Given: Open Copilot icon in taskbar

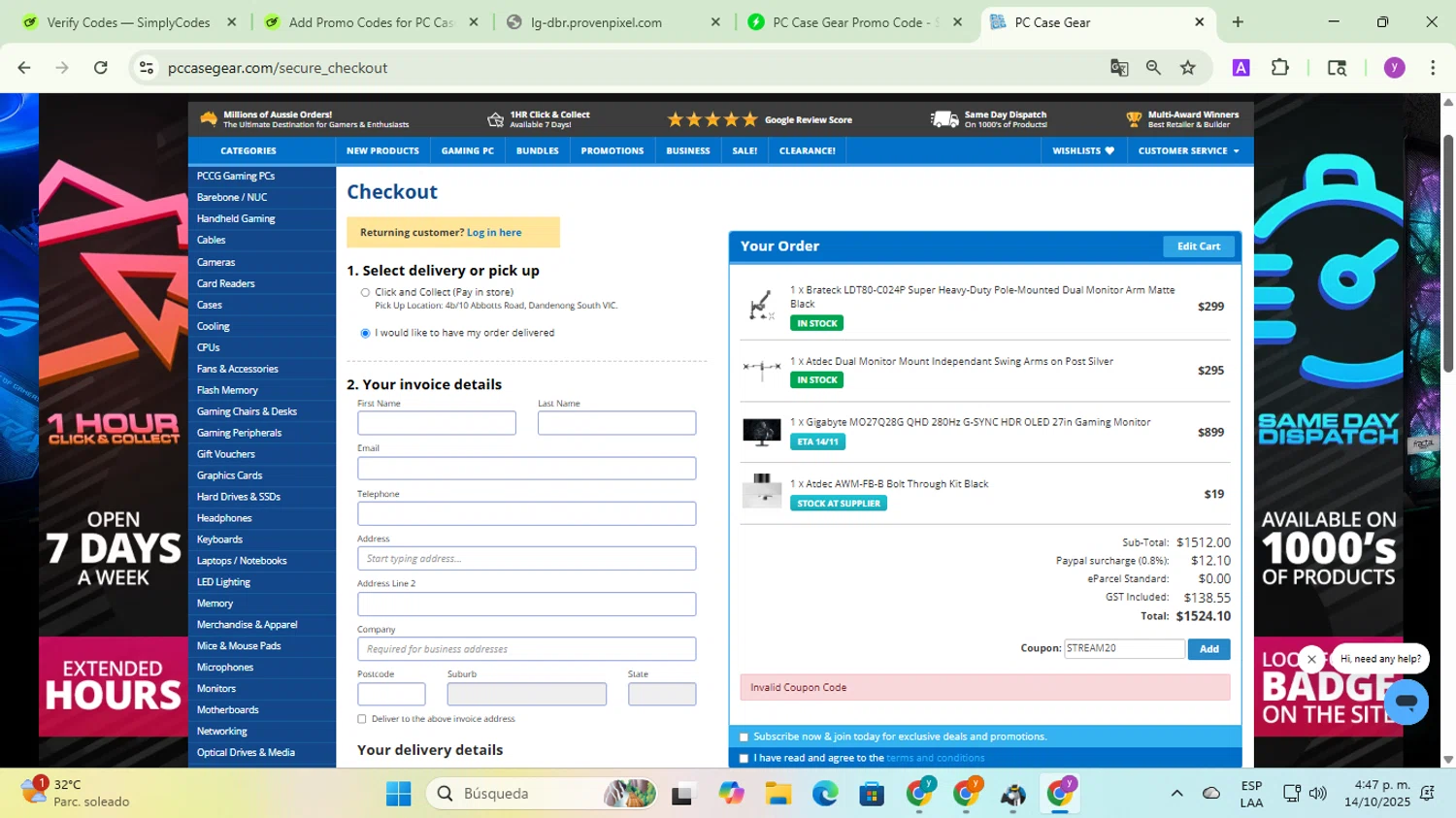Looking at the screenshot, I should (731, 794).
